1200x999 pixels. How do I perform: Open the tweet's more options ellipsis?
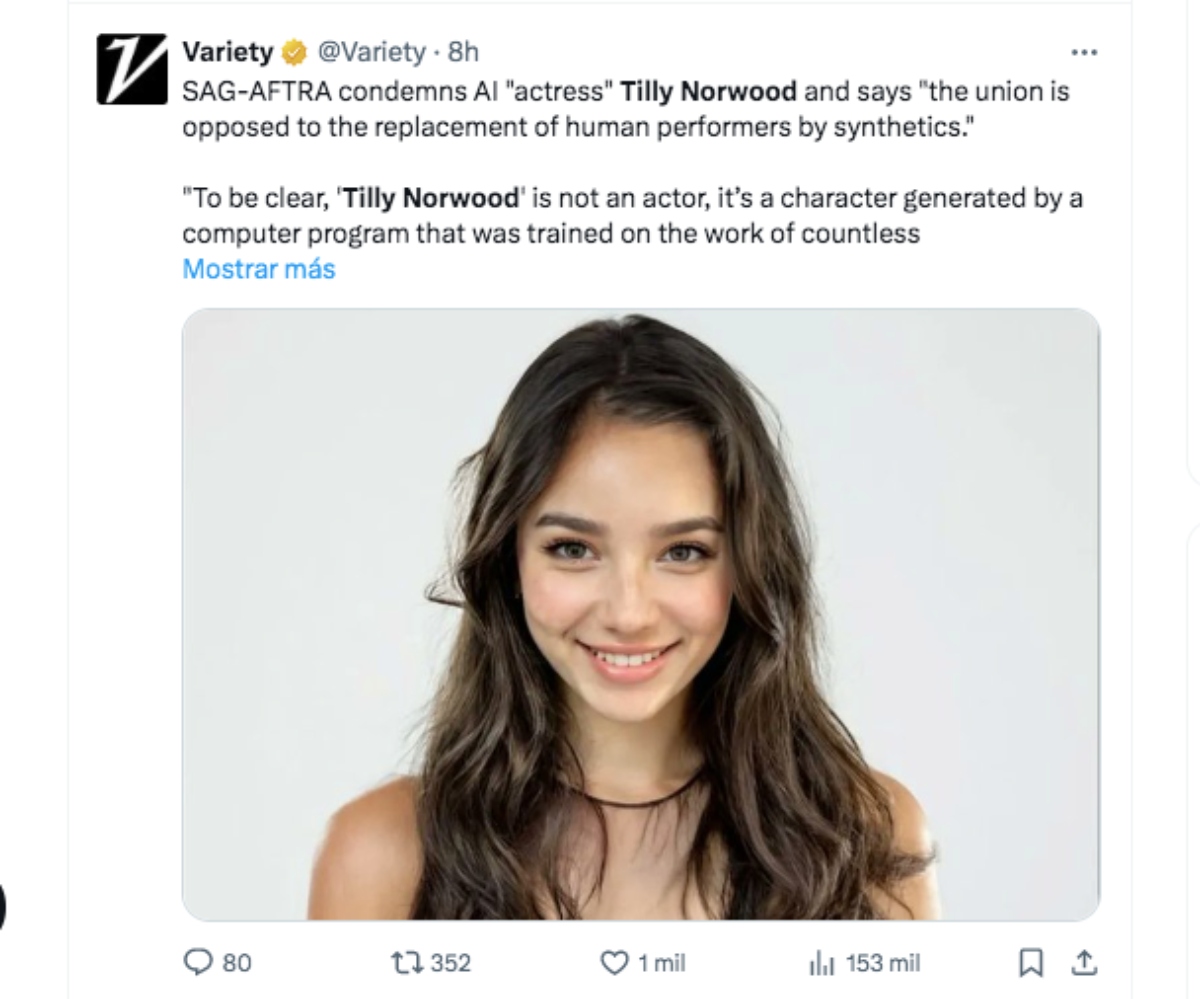pos(1084,52)
